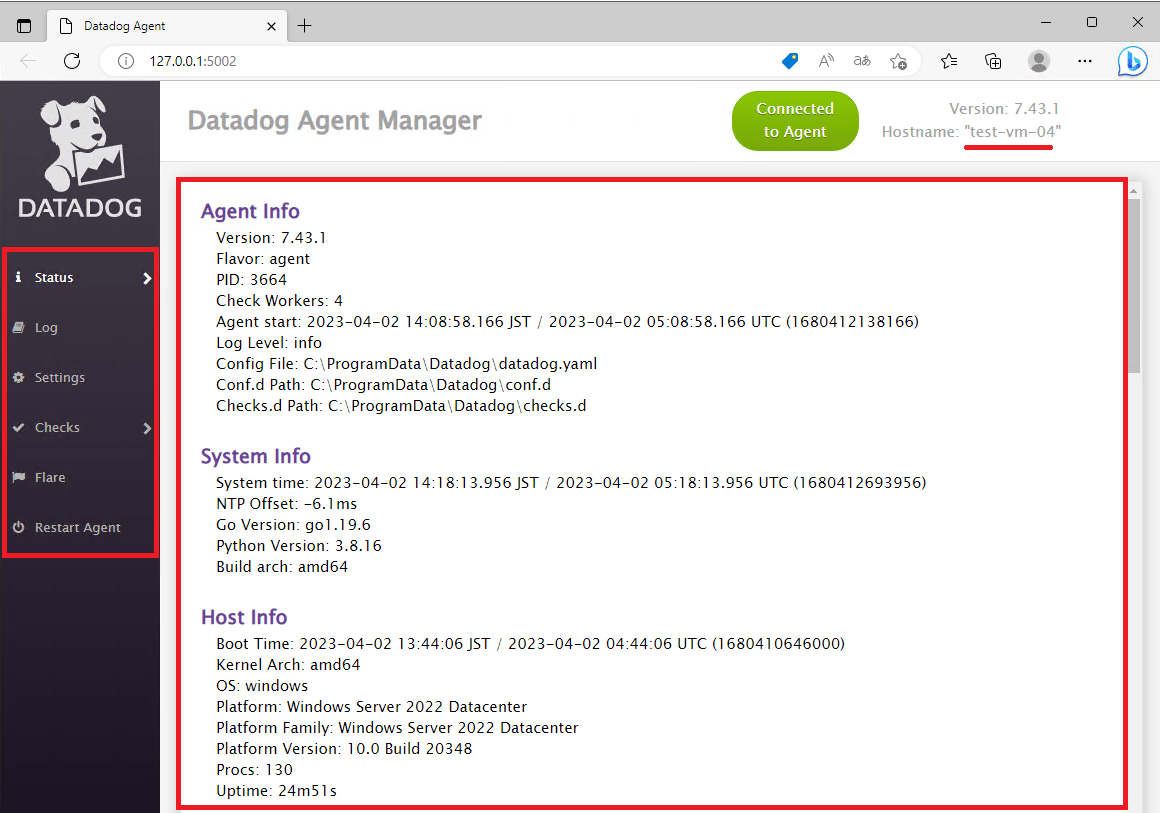The image size is (1160, 813).
Task: View site information icon in address bar
Action: [x=126, y=61]
